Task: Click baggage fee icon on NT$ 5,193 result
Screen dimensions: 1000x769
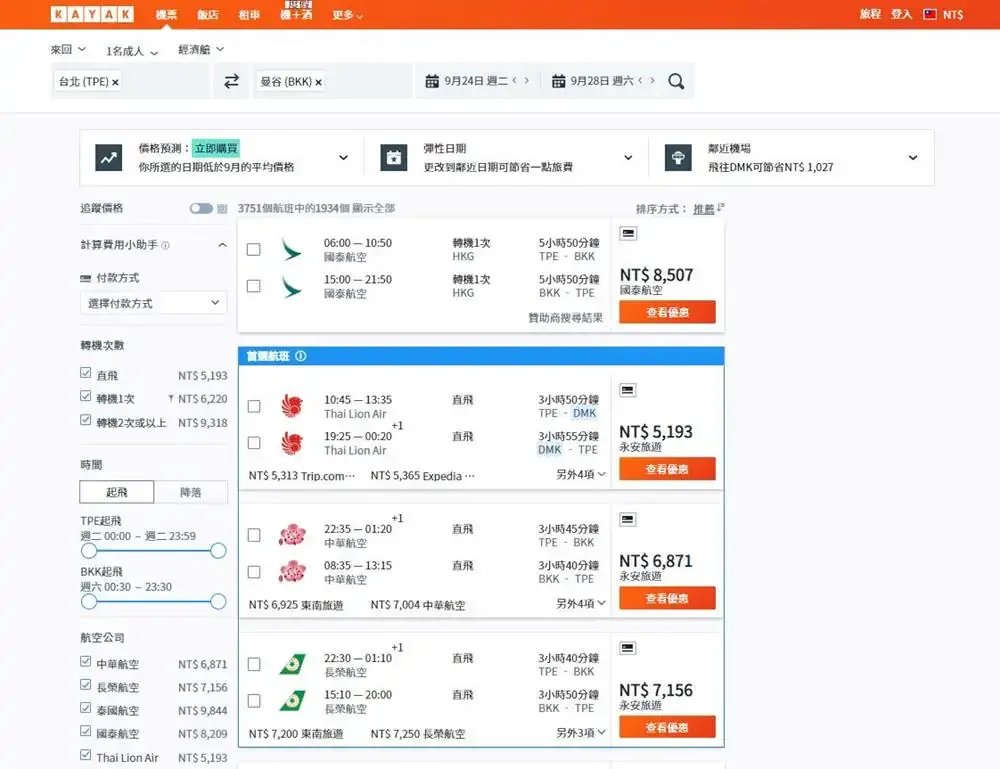Action: point(628,390)
